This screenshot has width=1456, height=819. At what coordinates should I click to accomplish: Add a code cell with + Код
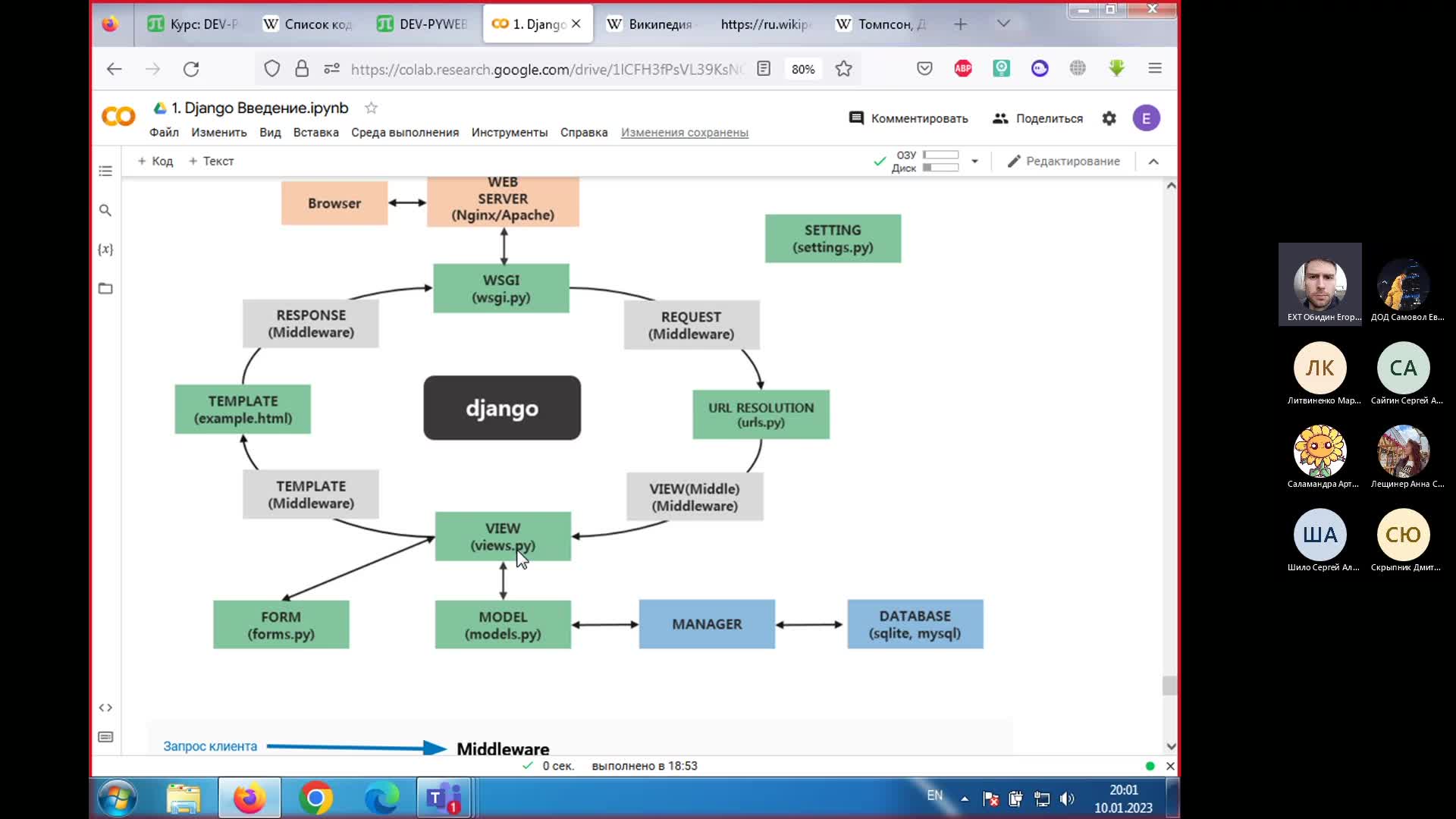155,161
